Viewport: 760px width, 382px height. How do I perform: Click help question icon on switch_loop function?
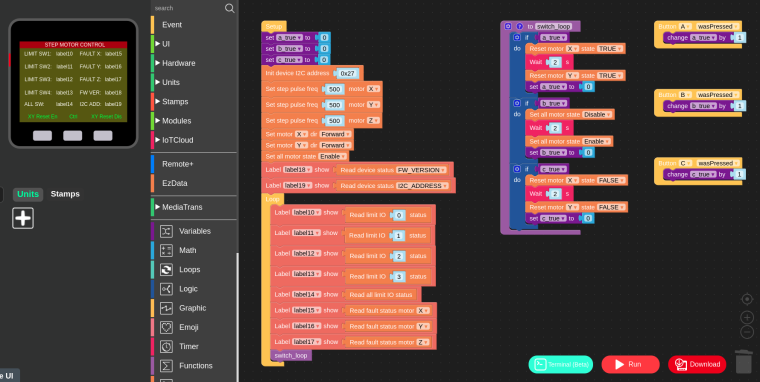520,27
